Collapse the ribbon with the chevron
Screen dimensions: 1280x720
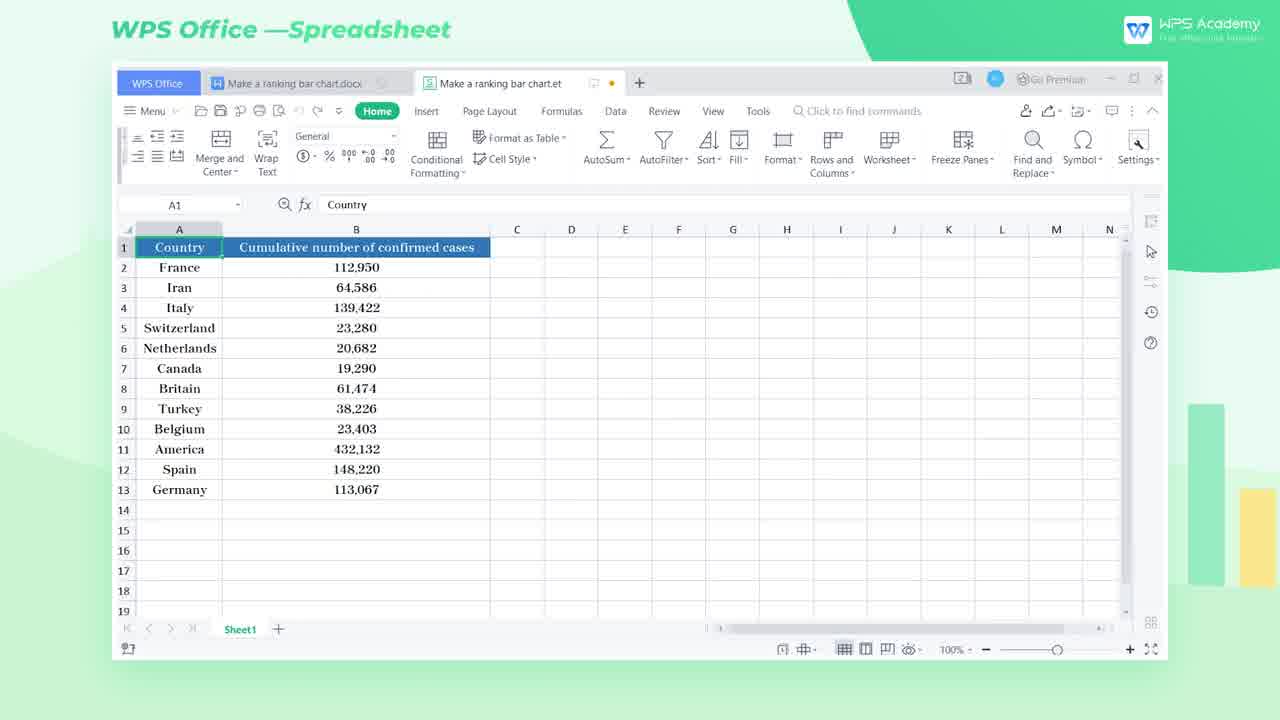[1152, 111]
